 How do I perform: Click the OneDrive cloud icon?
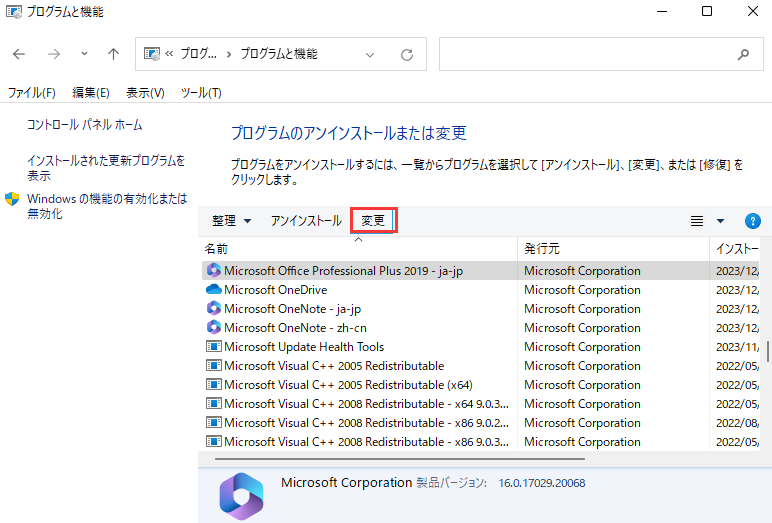coord(214,290)
